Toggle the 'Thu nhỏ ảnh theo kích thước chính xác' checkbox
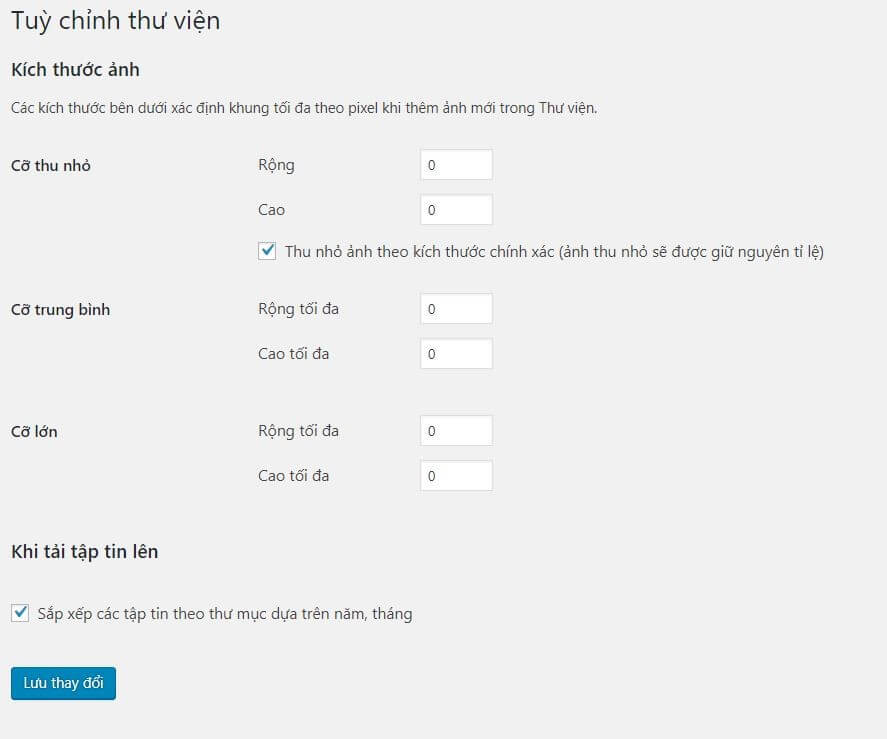This screenshot has width=887, height=739. (x=267, y=251)
